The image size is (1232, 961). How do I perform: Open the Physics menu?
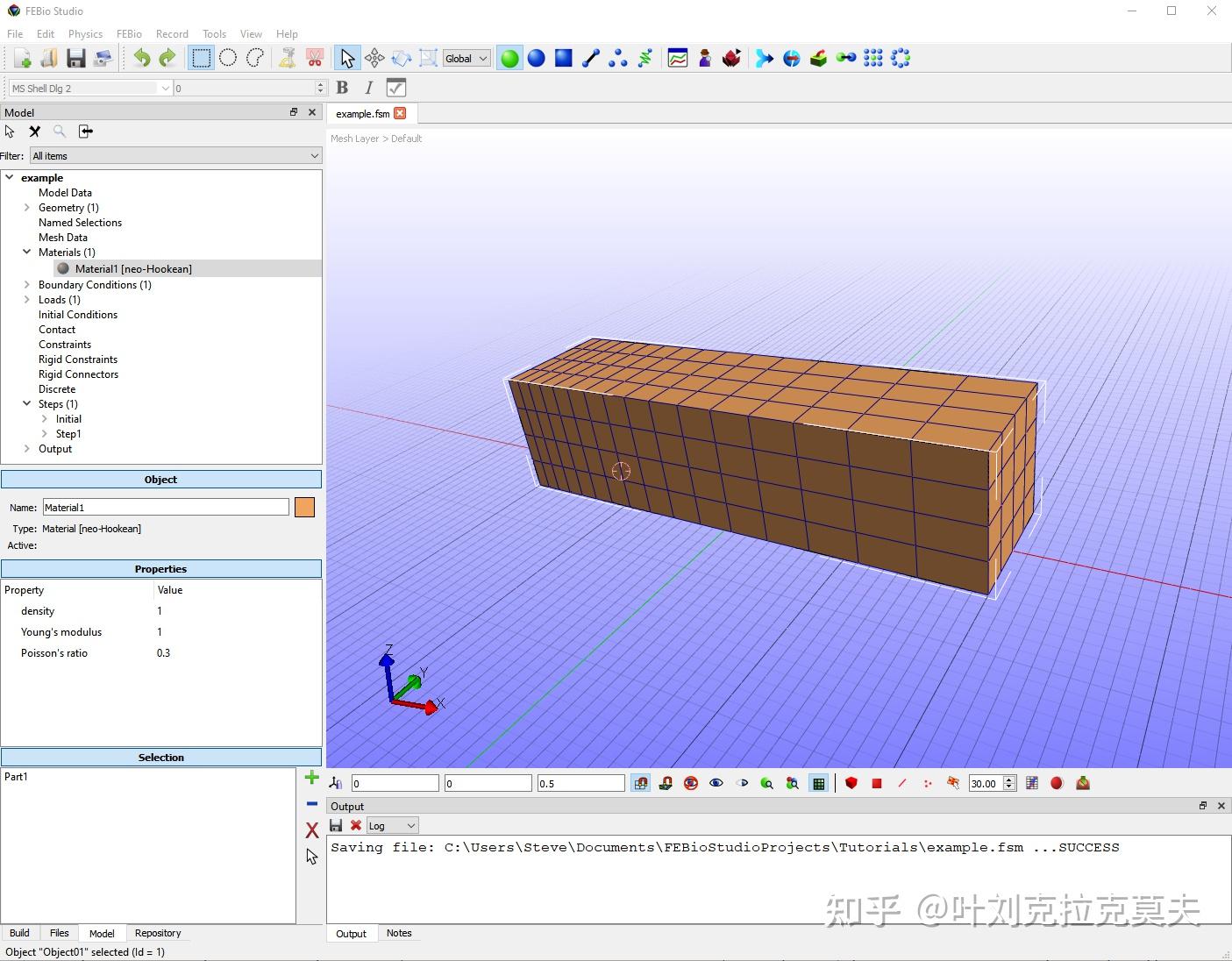click(x=85, y=34)
